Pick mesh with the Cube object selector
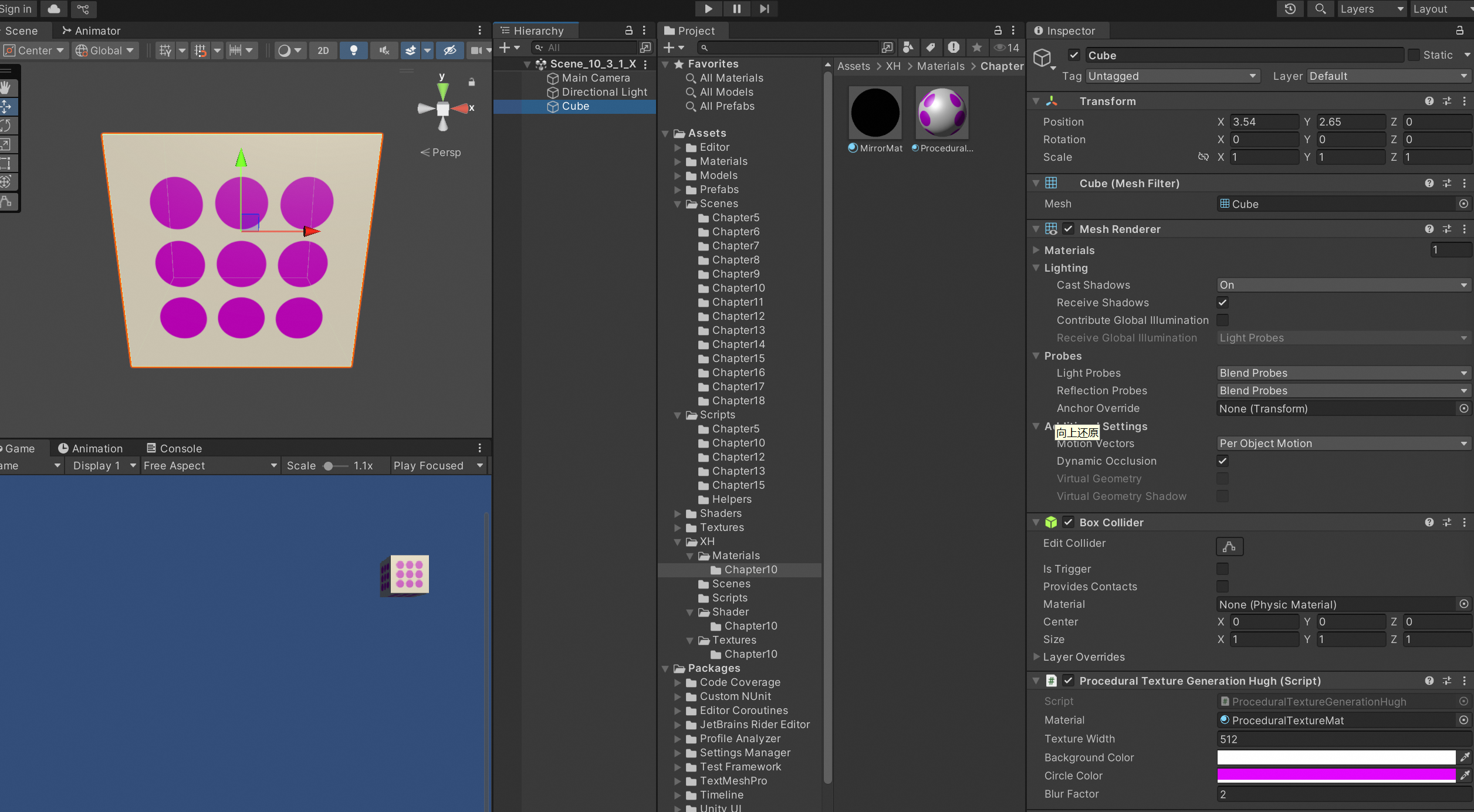This screenshot has width=1474, height=812. (x=1464, y=204)
